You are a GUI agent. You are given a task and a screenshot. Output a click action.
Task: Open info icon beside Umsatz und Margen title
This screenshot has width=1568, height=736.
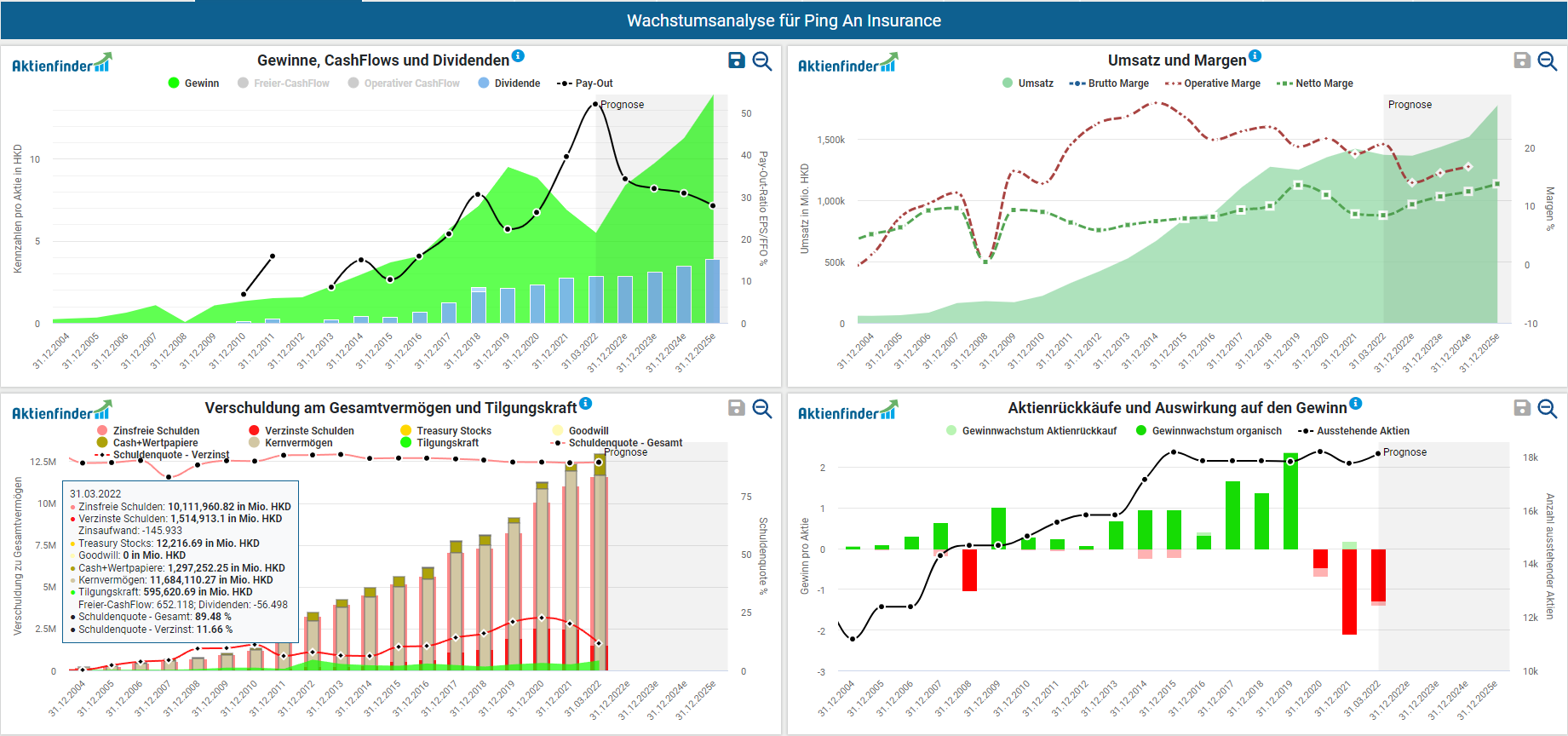[1255, 56]
